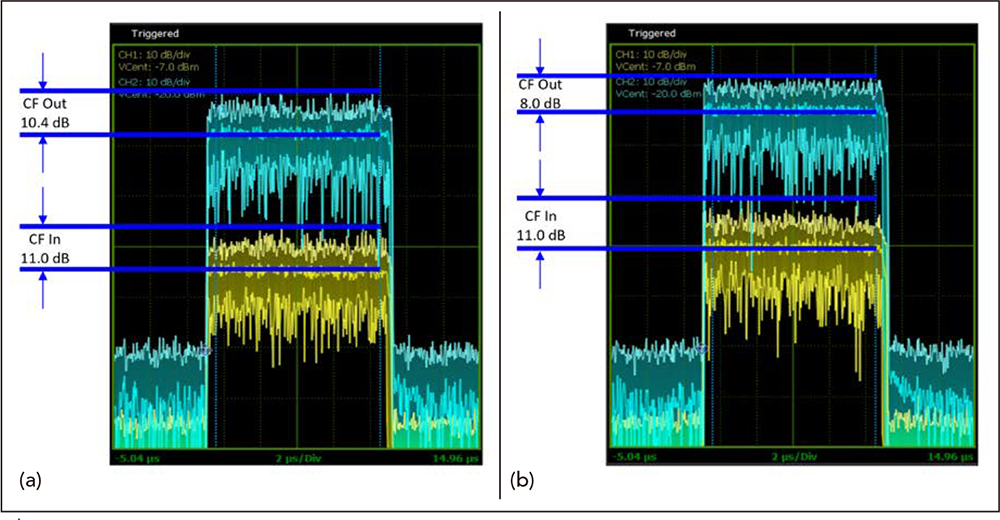Image resolution: width=1000 pixels, height=520 pixels.
Task: Click the trigger marker on panel (a)'s left edge
Action: [x=204, y=351]
